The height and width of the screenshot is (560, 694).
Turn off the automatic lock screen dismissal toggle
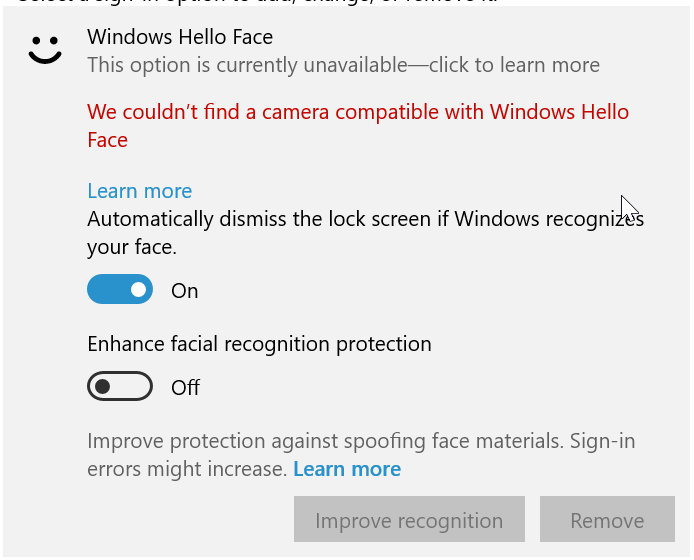[120, 290]
